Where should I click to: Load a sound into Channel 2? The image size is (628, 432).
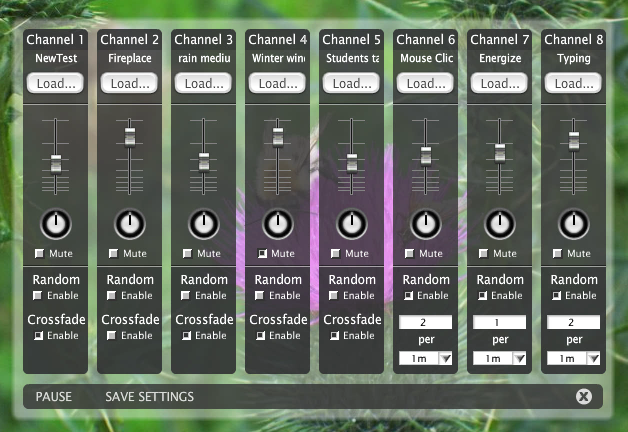tap(129, 83)
